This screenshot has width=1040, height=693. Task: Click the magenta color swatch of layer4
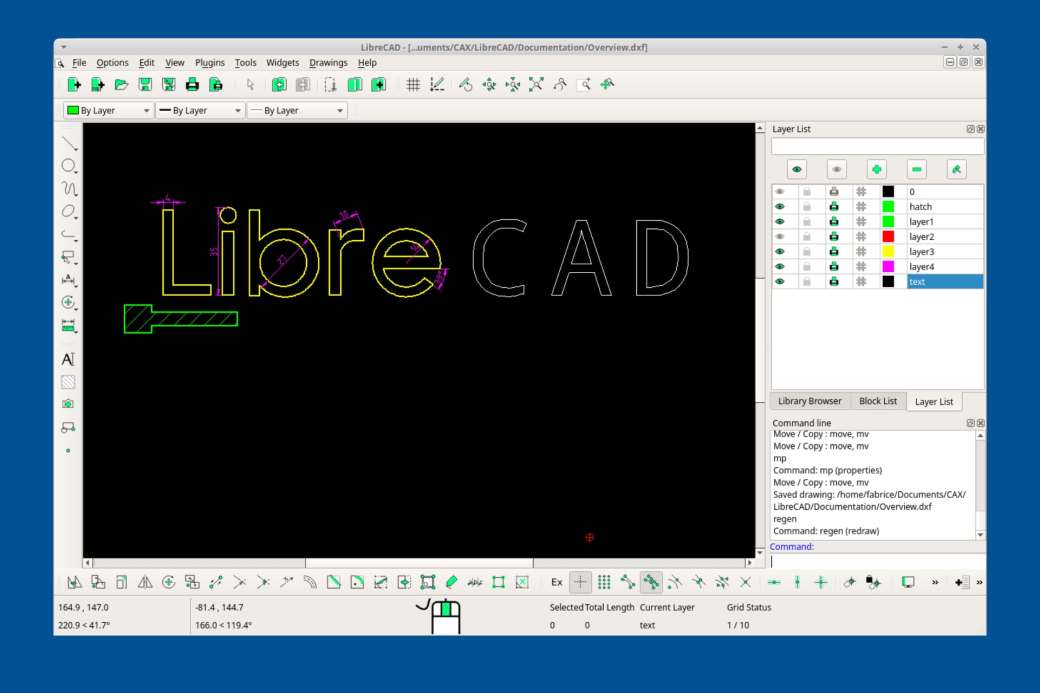[888, 267]
